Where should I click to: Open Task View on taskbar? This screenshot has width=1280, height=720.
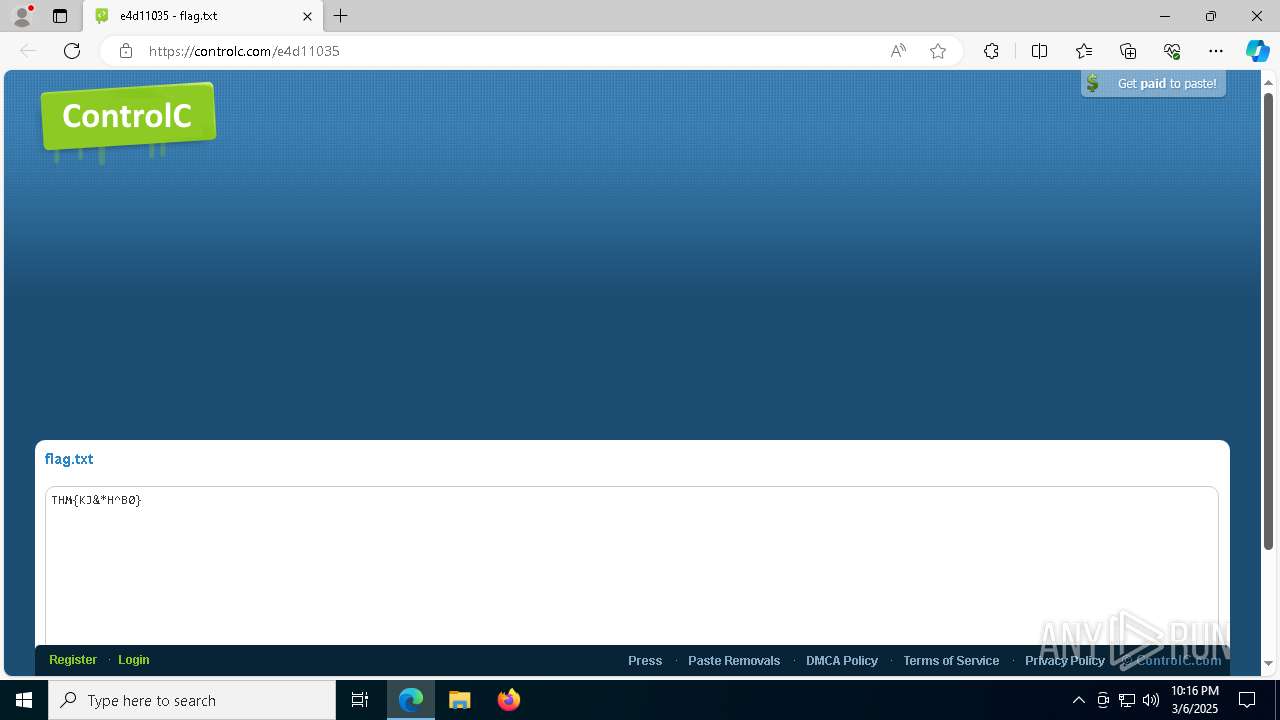[360, 700]
